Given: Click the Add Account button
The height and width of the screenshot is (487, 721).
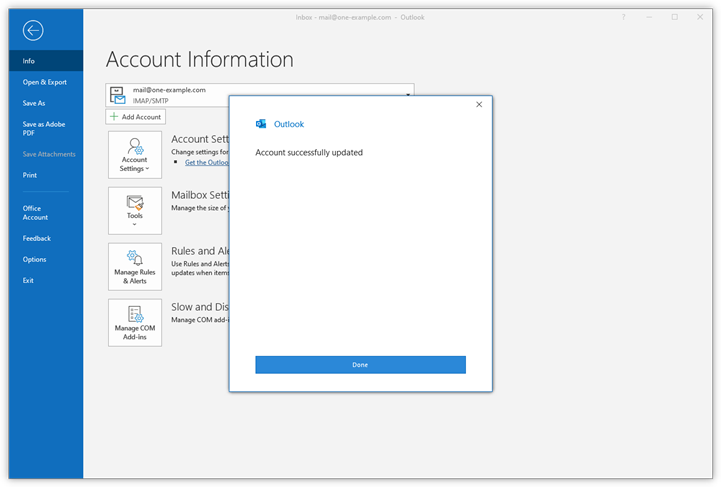Looking at the screenshot, I should (x=135, y=117).
